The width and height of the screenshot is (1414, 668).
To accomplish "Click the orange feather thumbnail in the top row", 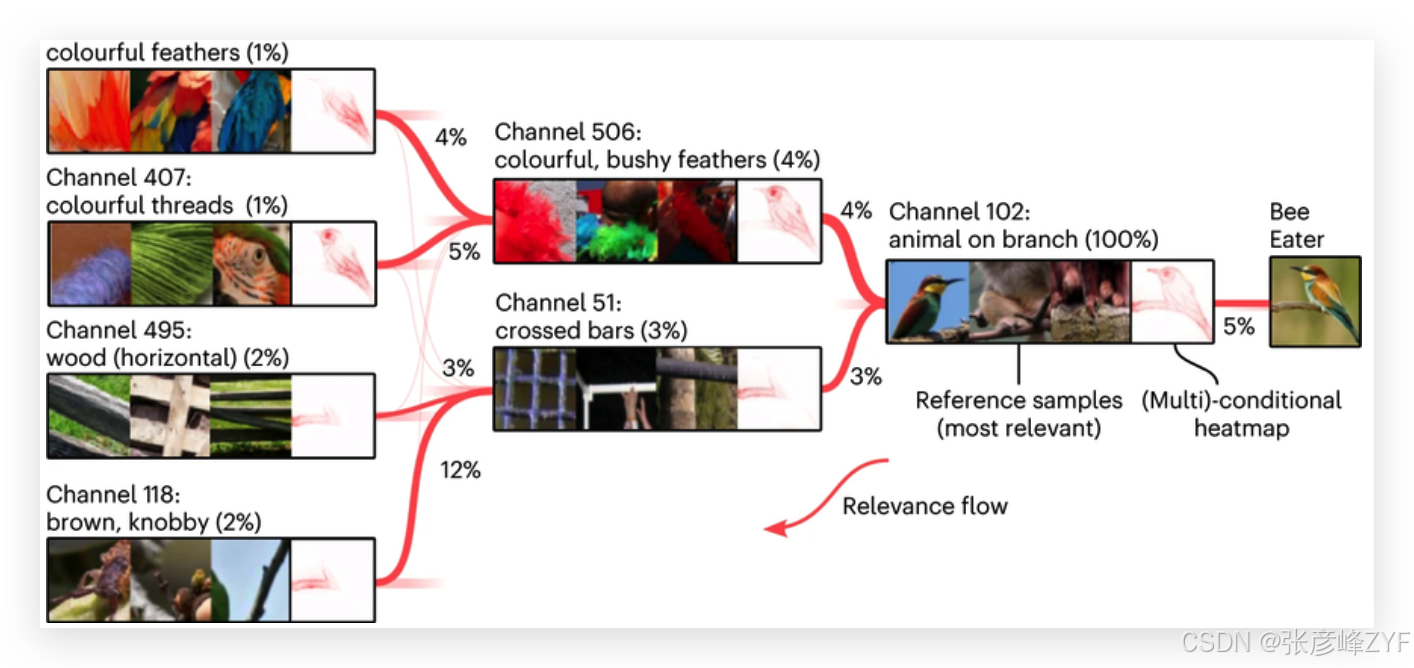I will pos(89,110).
